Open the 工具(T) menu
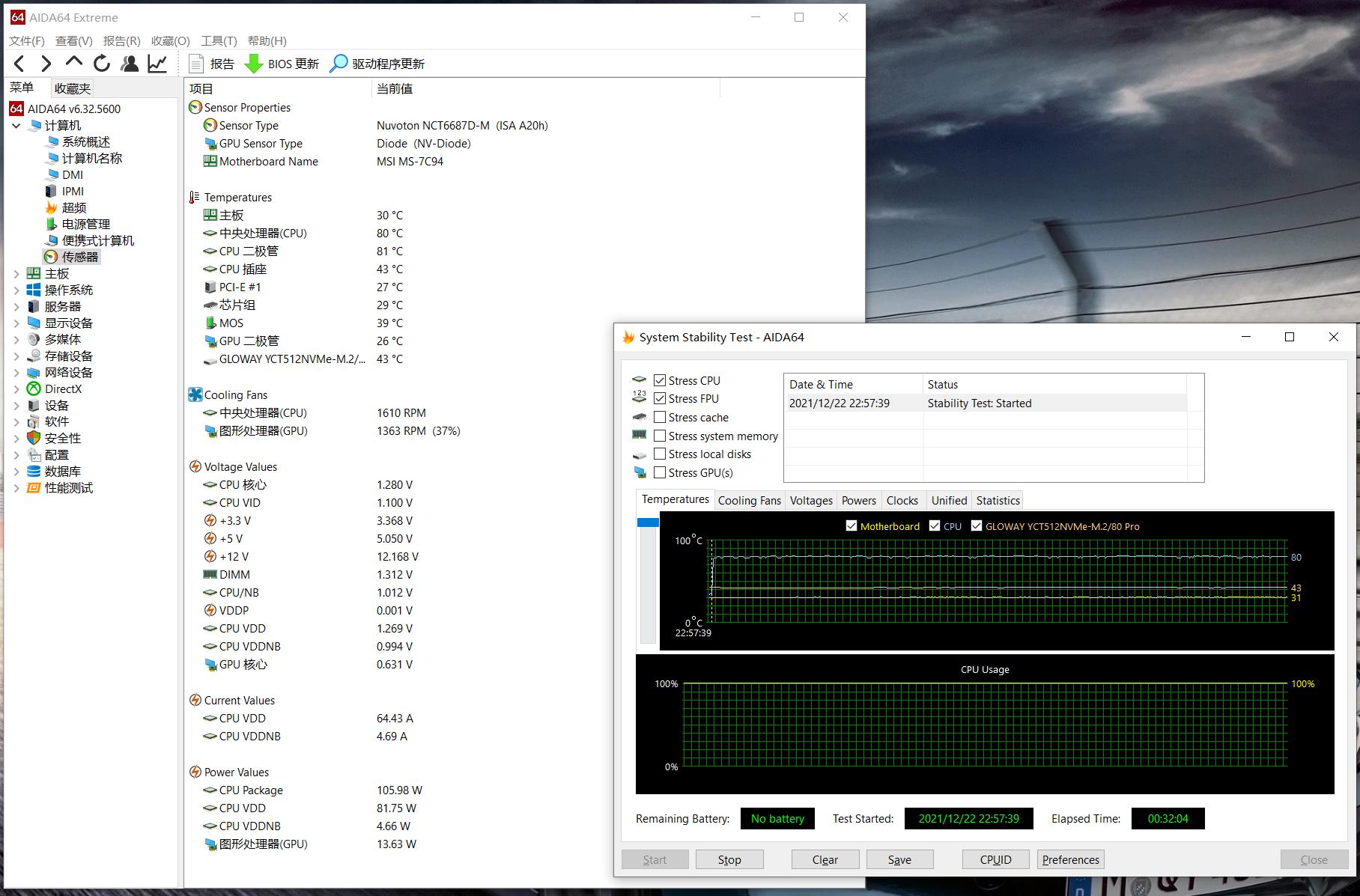Viewport: 1360px width, 896px height. [x=218, y=41]
